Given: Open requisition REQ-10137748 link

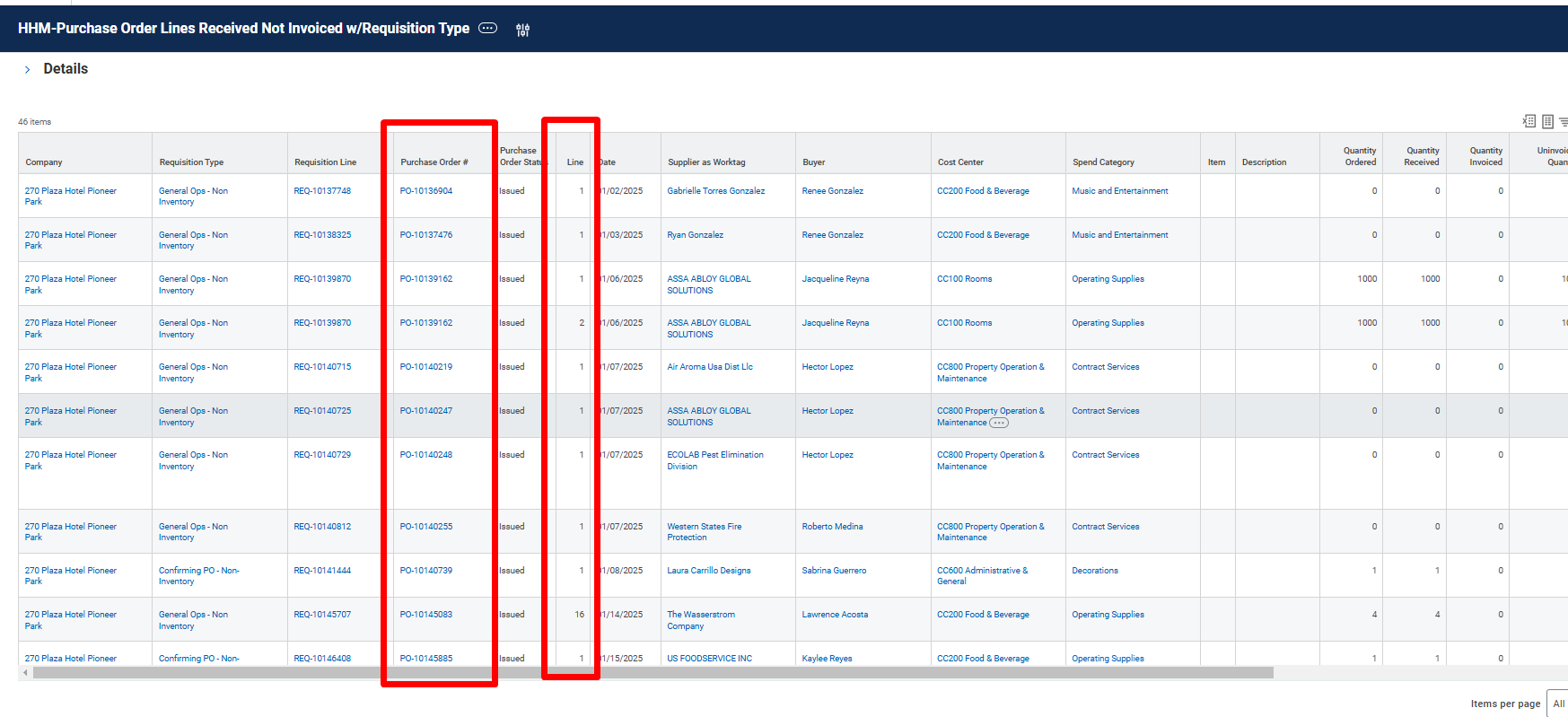Looking at the screenshot, I should coord(322,191).
